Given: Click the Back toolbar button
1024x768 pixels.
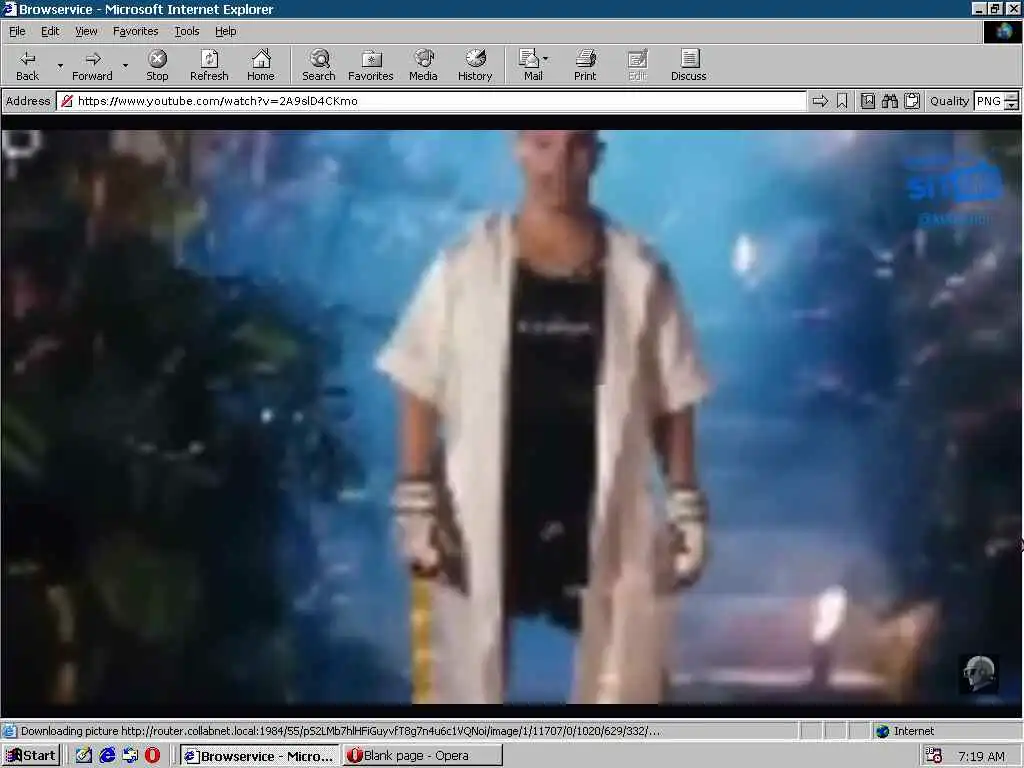Looking at the screenshot, I should click(27, 65).
